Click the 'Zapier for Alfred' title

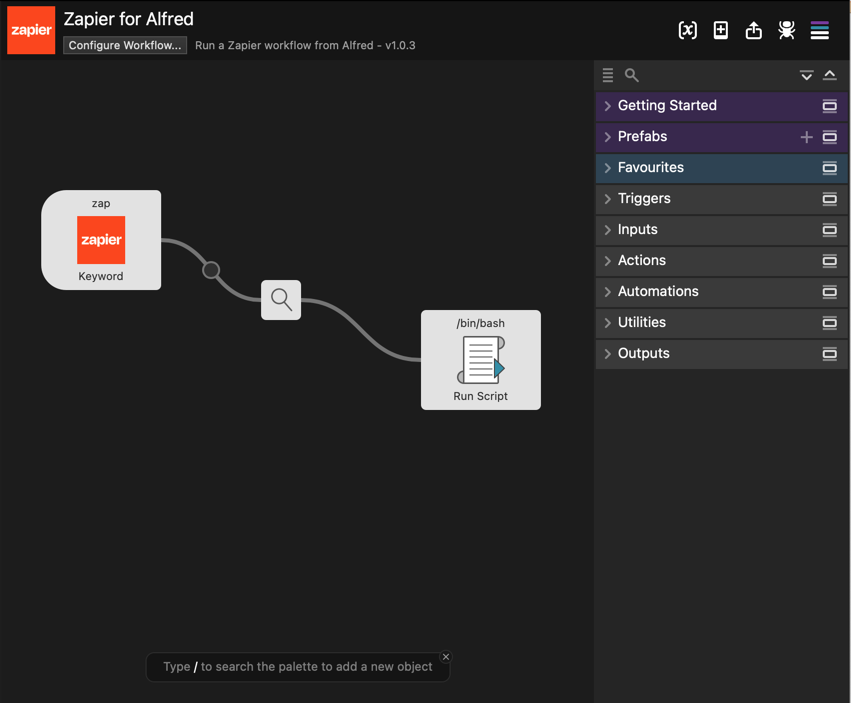coord(129,19)
